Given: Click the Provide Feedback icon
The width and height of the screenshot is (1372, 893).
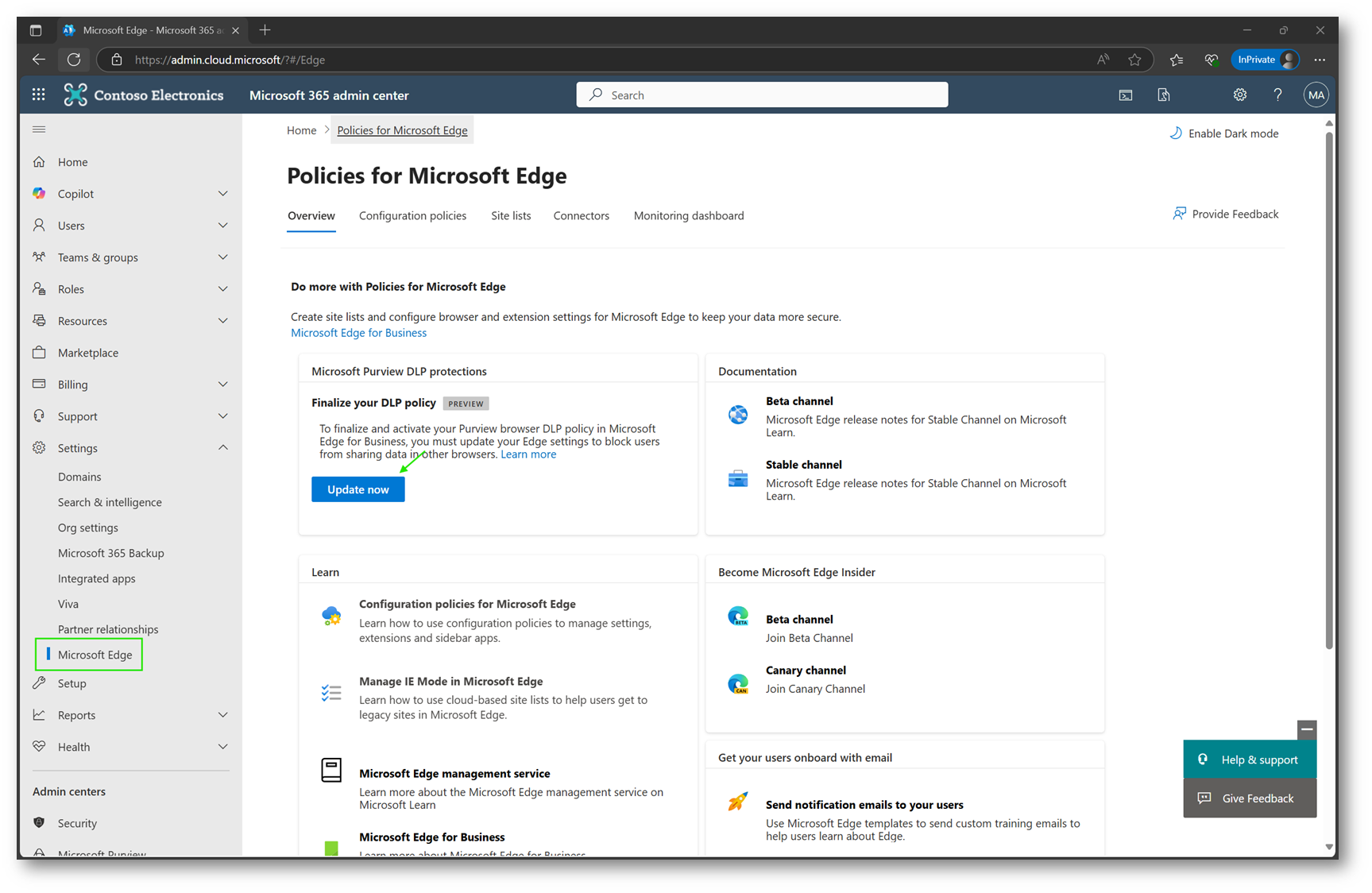Looking at the screenshot, I should (1179, 214).
